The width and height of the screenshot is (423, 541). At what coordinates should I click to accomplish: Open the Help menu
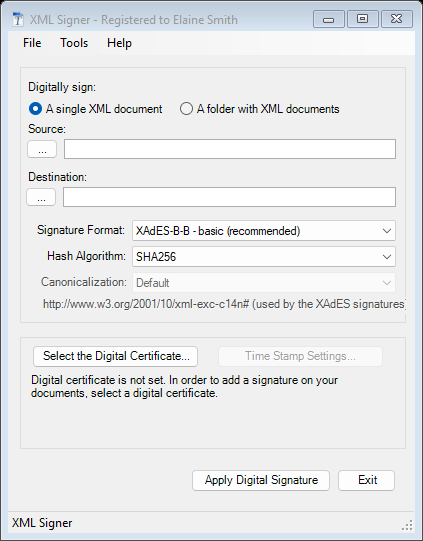[x=119, y=43]
